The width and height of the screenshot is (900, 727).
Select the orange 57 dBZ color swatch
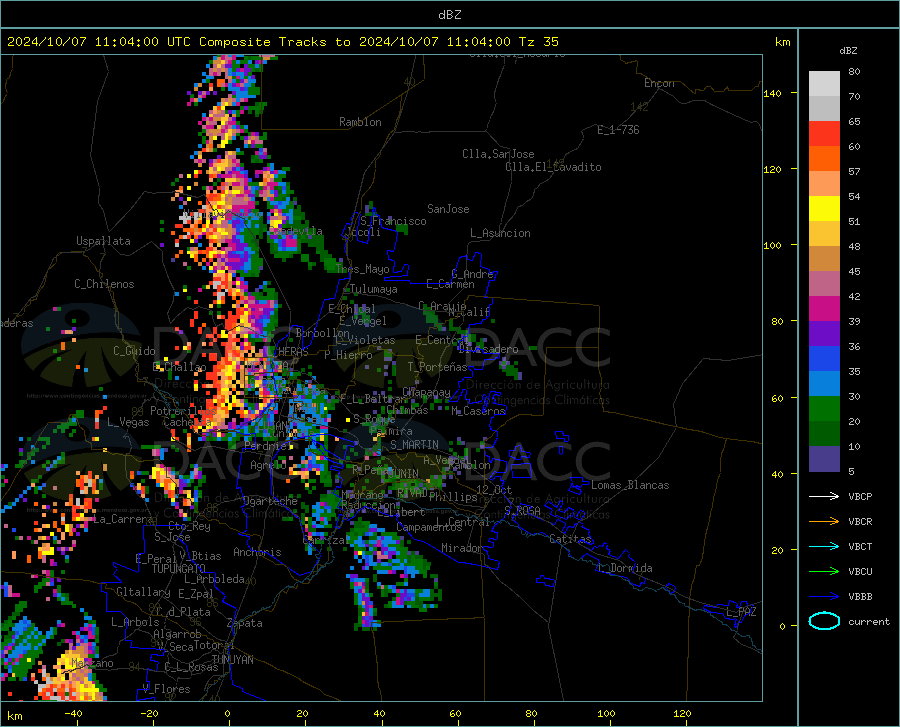point(824,159)
